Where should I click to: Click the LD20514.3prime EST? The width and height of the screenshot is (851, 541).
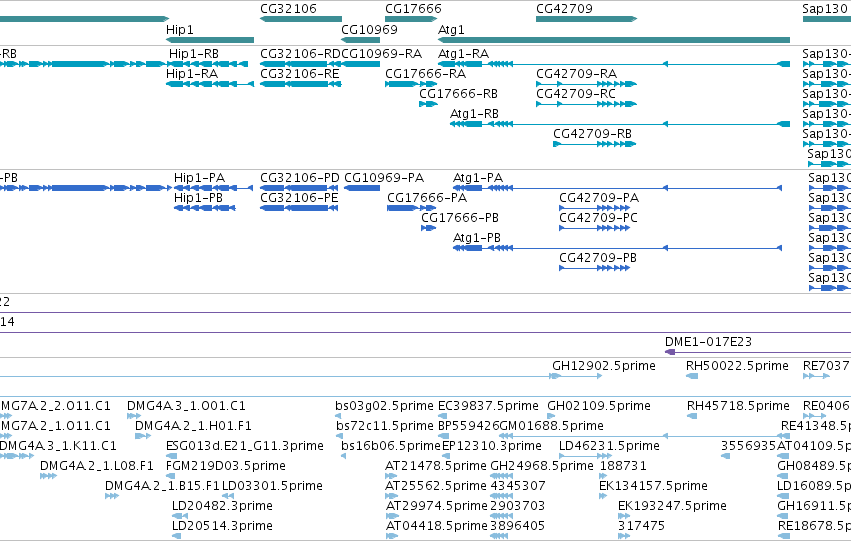pyautogui.click(x=176, y=537)
